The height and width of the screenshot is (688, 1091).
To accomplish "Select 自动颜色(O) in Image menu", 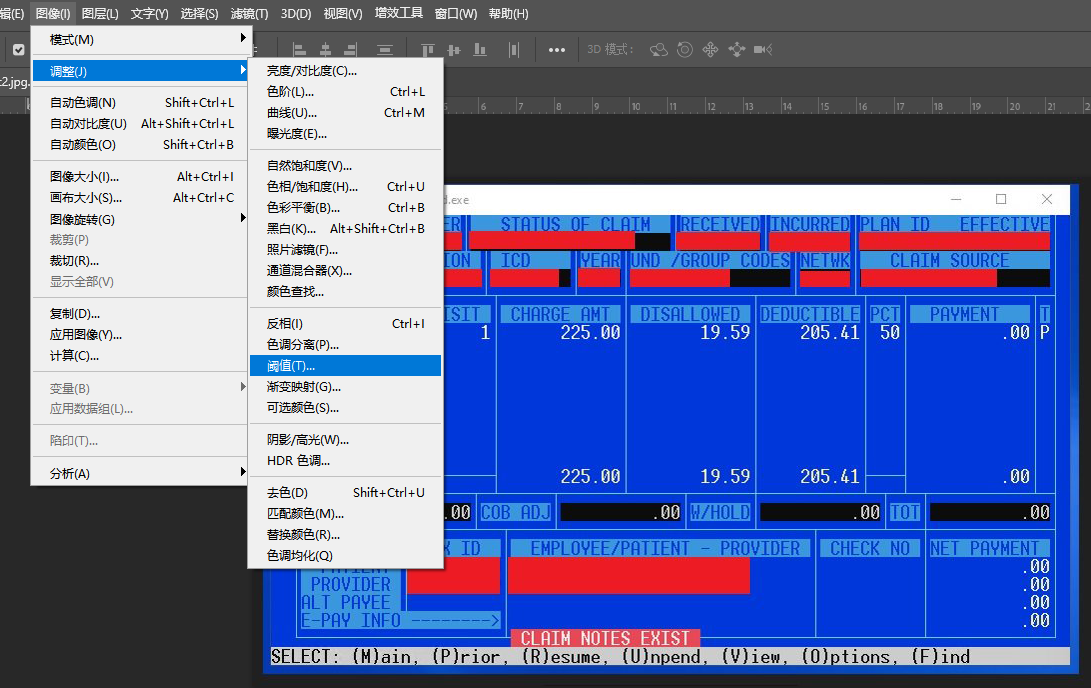I will (x=140, y=145).
